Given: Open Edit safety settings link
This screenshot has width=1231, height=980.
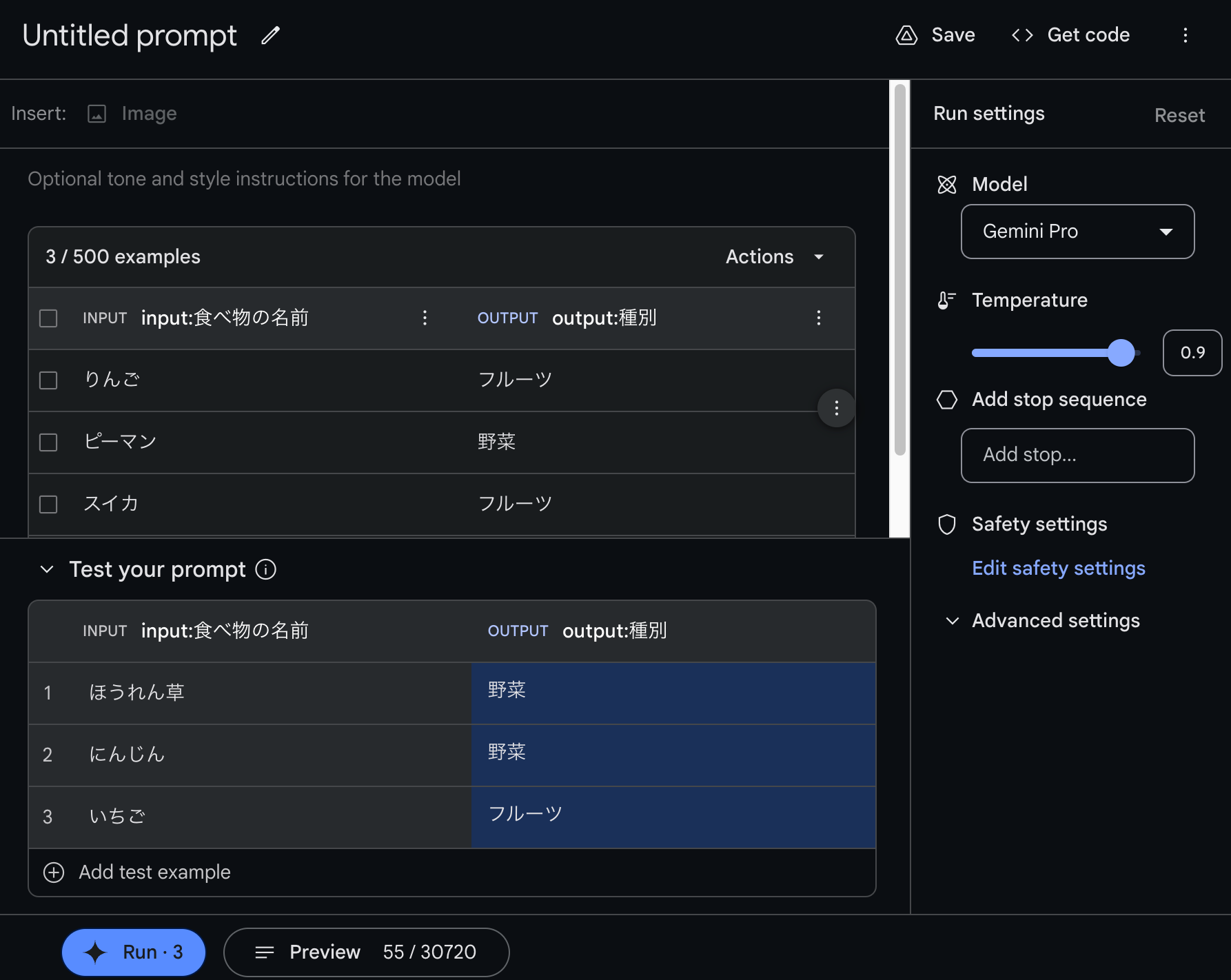Looking at the screenshot, I should (x=1058, y=569).
